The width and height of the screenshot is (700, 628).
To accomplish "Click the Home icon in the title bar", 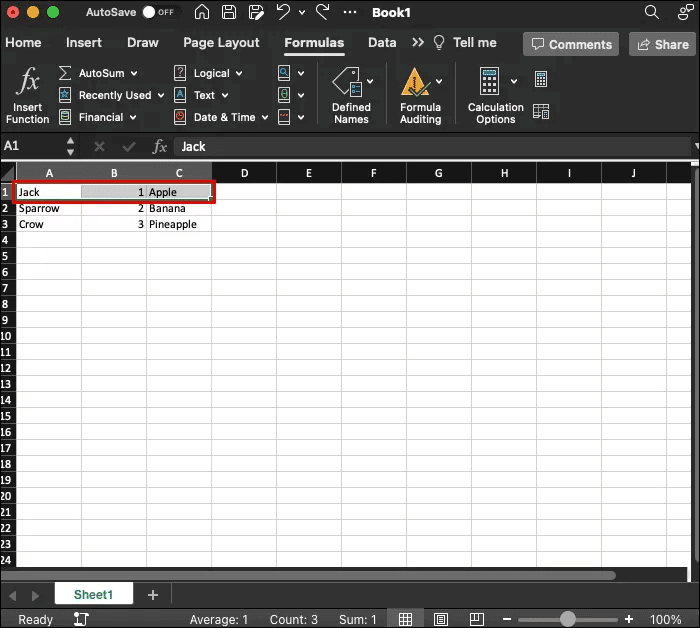I will click(202, 13).
